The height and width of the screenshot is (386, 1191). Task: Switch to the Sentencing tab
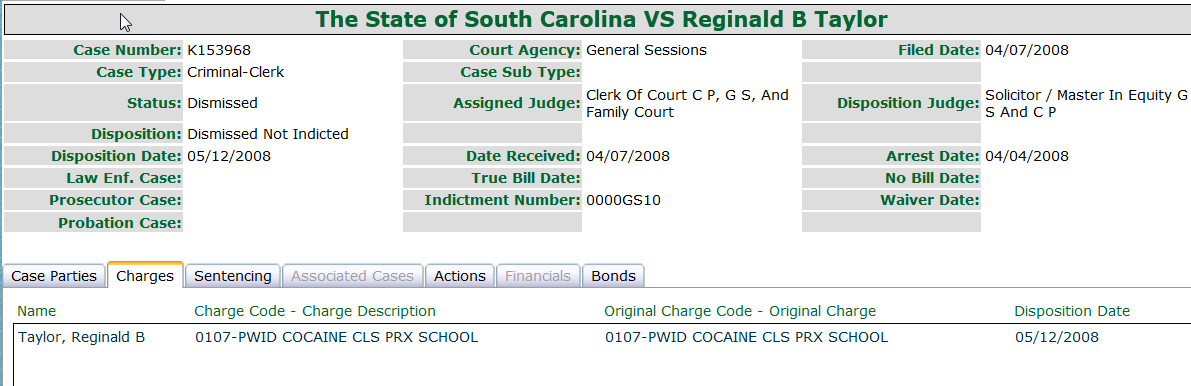(232, 276)
